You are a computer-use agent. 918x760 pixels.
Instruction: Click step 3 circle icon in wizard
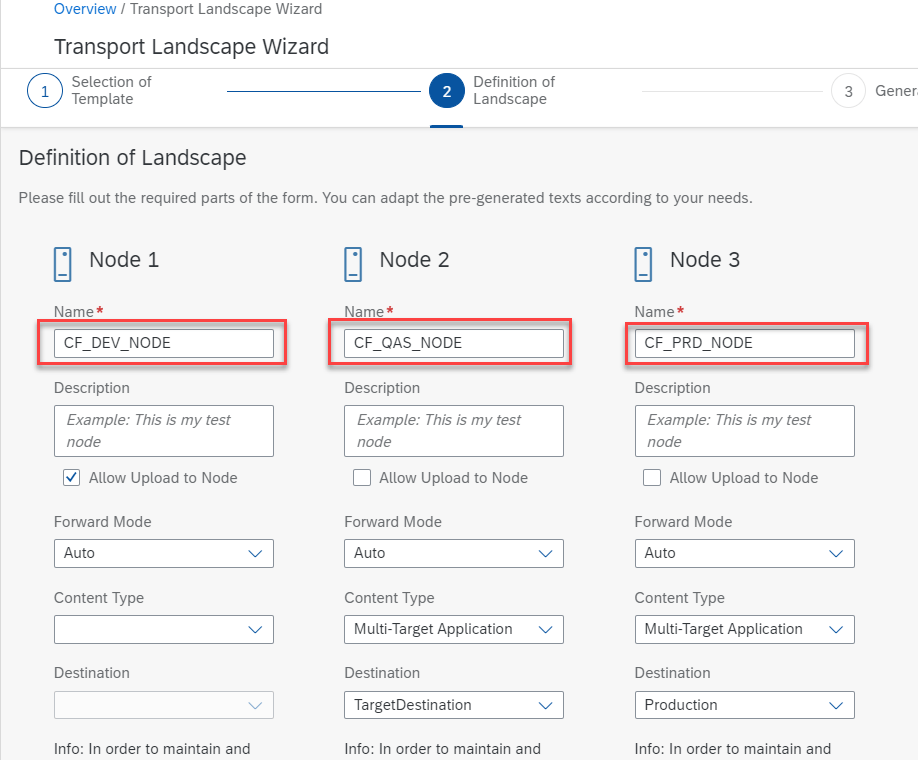(848, 91)
